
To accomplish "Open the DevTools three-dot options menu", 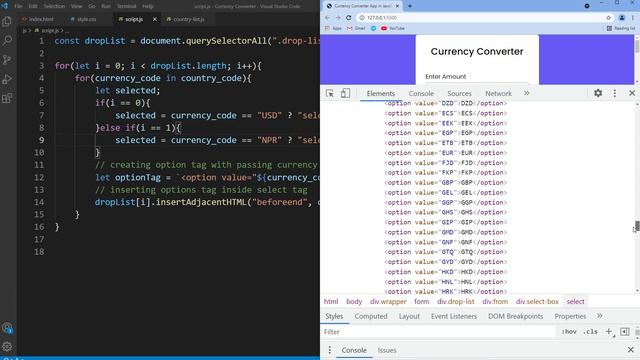I will point(615,93).
